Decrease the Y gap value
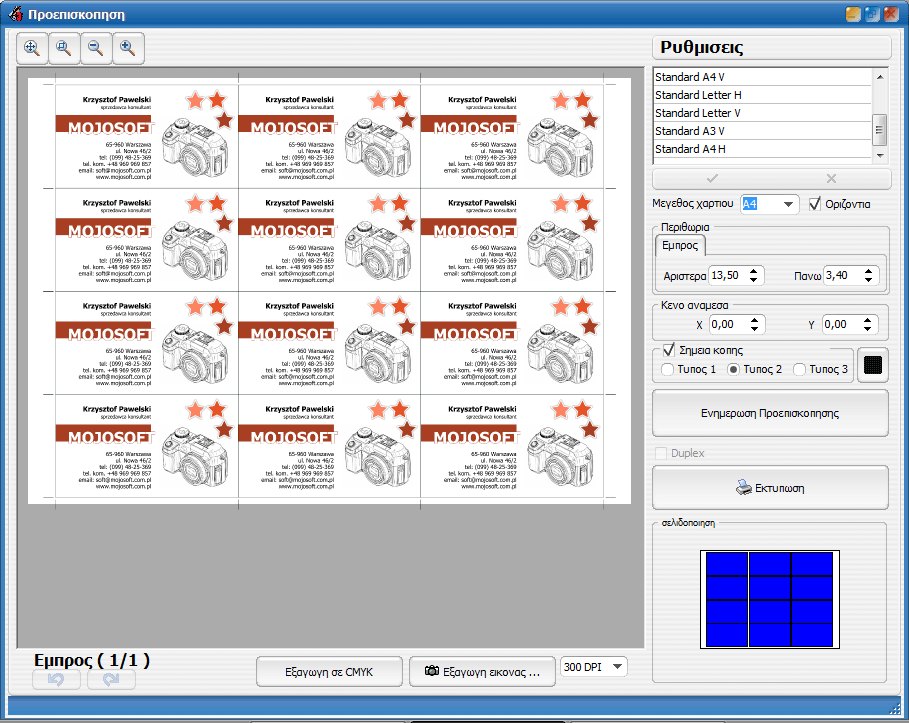Image resolution: width=909 pixels, height=723 pixels. point(867,329)
